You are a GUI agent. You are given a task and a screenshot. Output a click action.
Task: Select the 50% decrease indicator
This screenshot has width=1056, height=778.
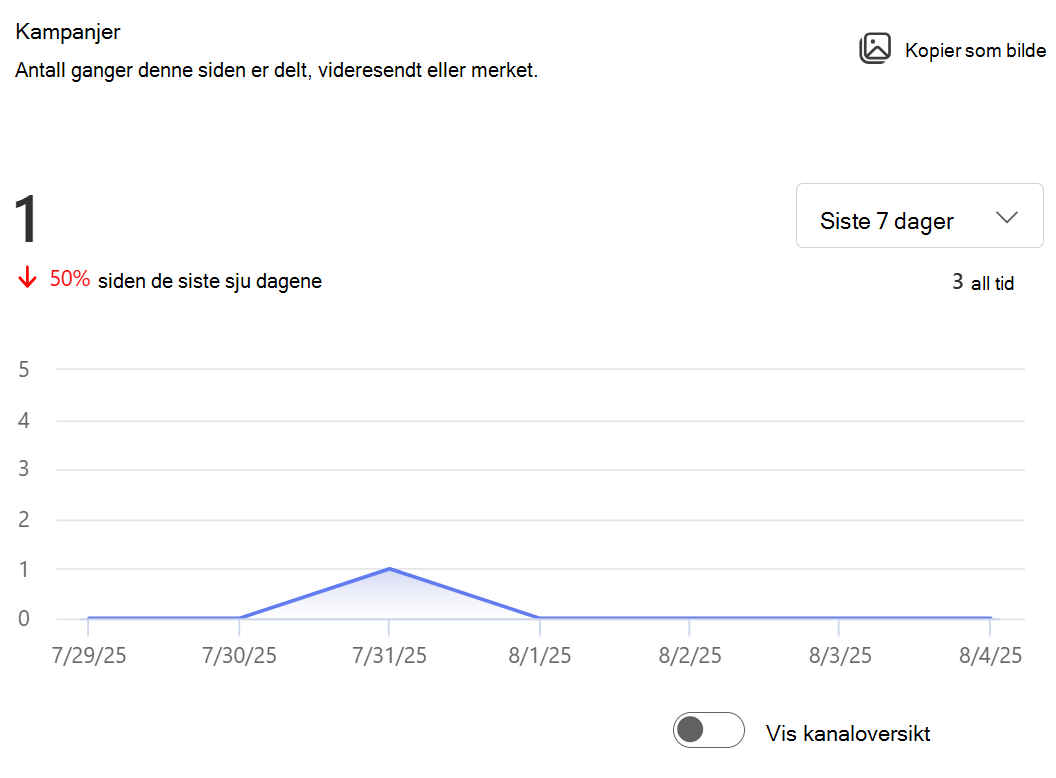coord(69,279)
